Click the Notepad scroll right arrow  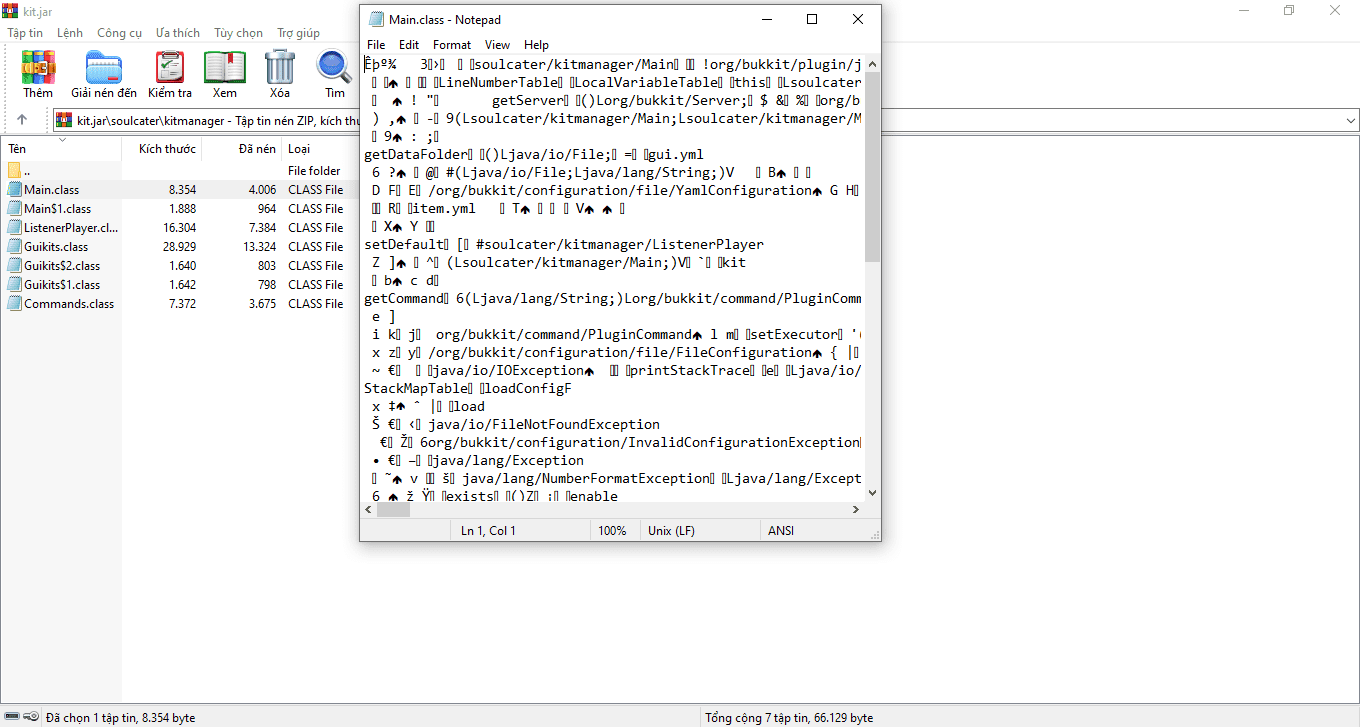[855, 510]
